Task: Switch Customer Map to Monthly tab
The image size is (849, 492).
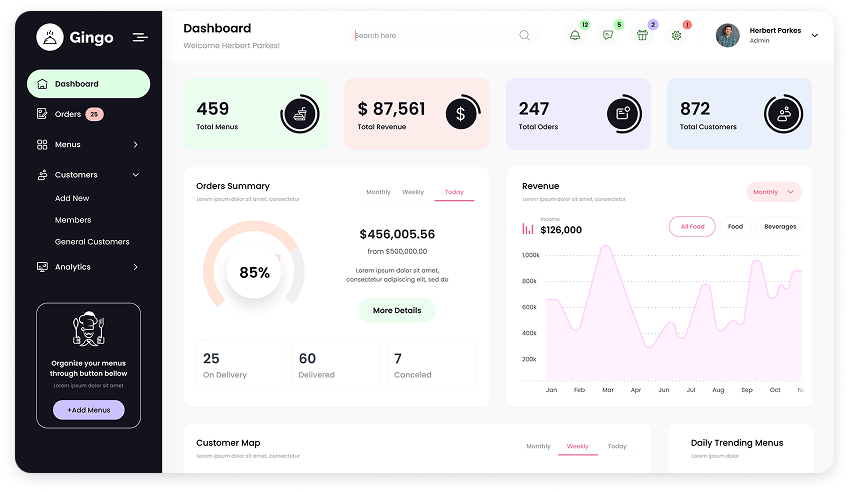Action: 538,447
